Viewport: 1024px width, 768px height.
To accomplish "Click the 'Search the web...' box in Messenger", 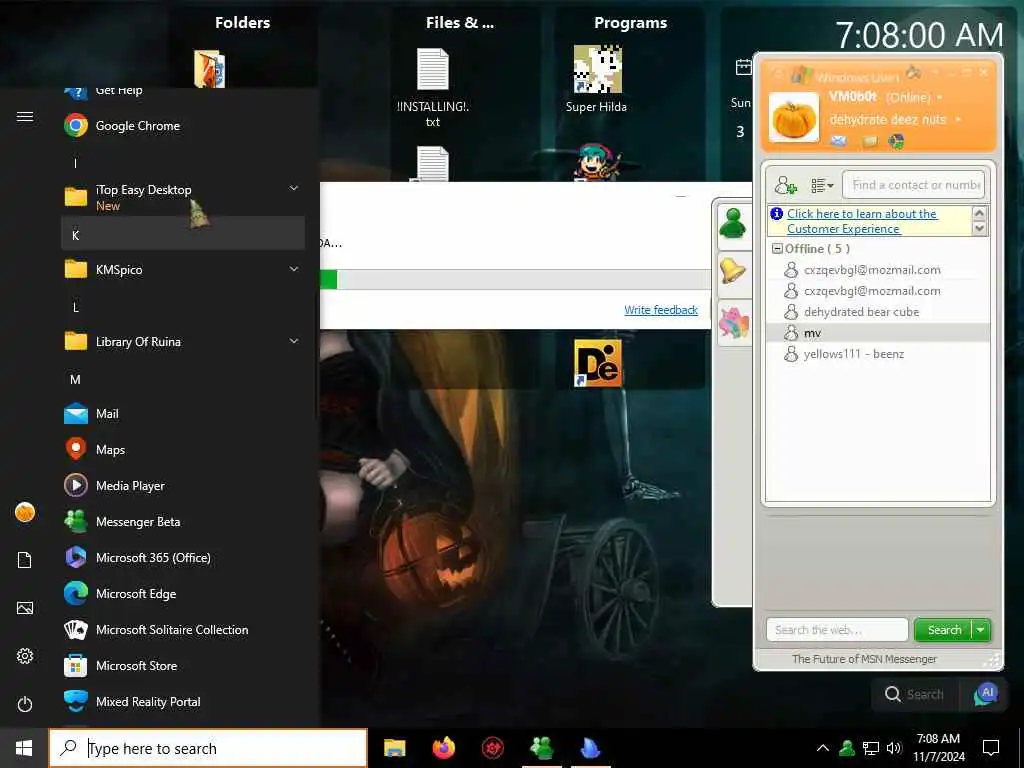I will (x=837, y=630).
